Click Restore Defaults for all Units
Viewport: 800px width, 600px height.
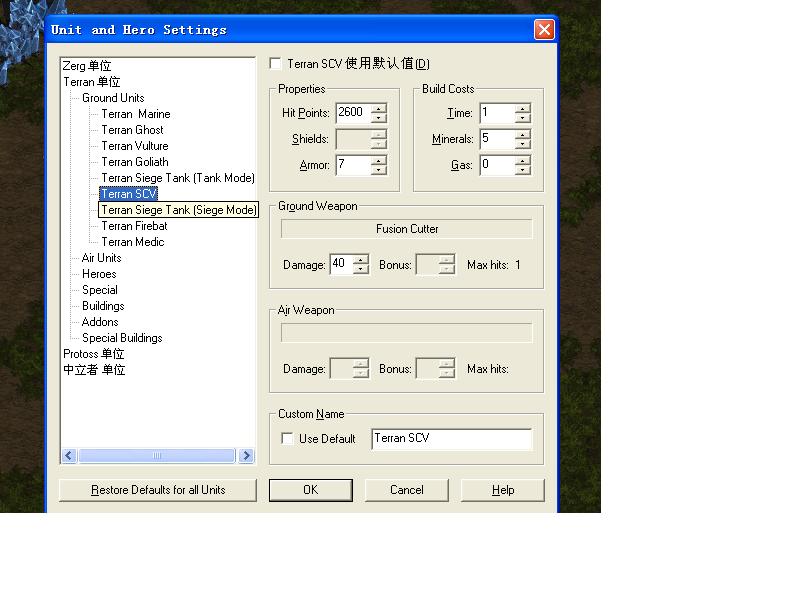coord(158,490)
